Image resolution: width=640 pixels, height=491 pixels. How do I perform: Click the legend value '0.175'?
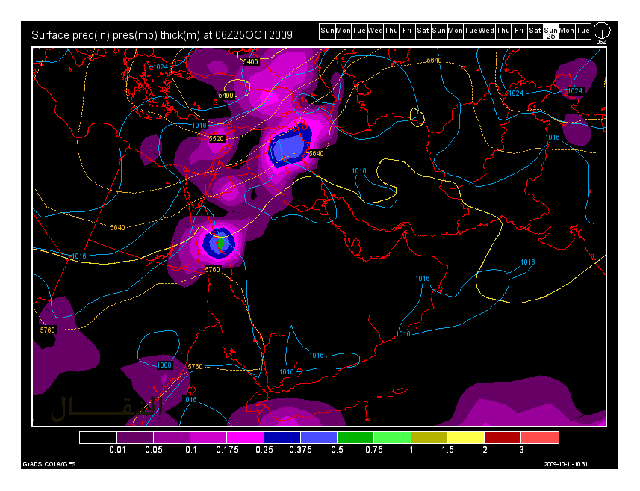pos(227,450)
